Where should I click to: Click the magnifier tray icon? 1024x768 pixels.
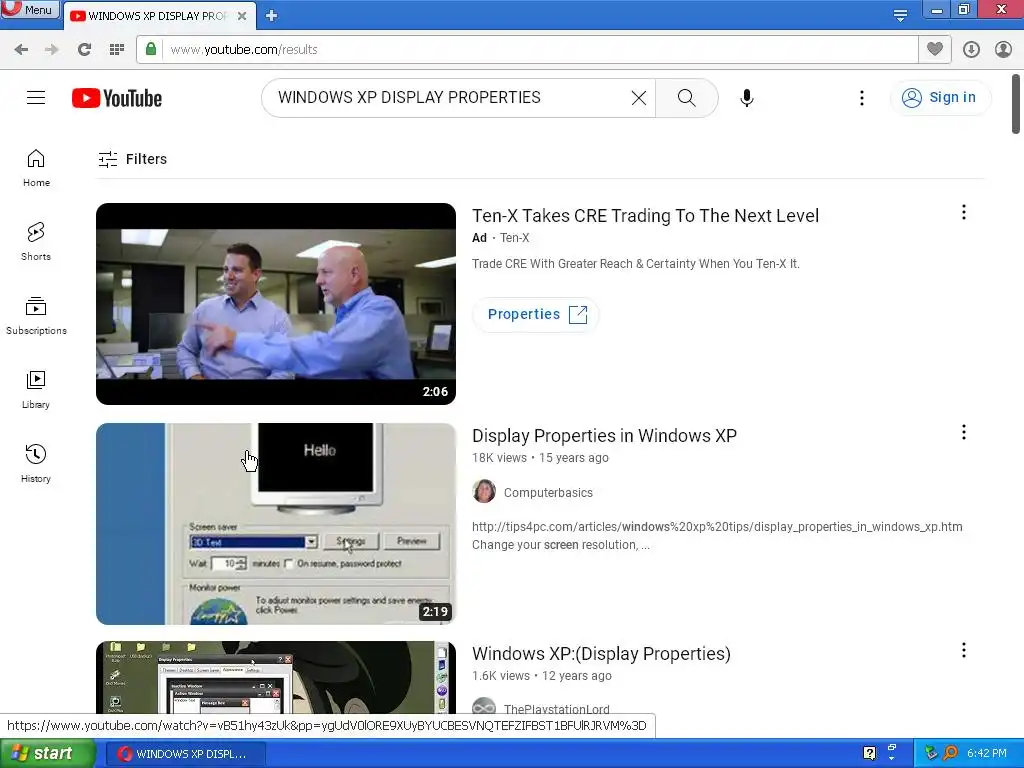tap(951, 754)
